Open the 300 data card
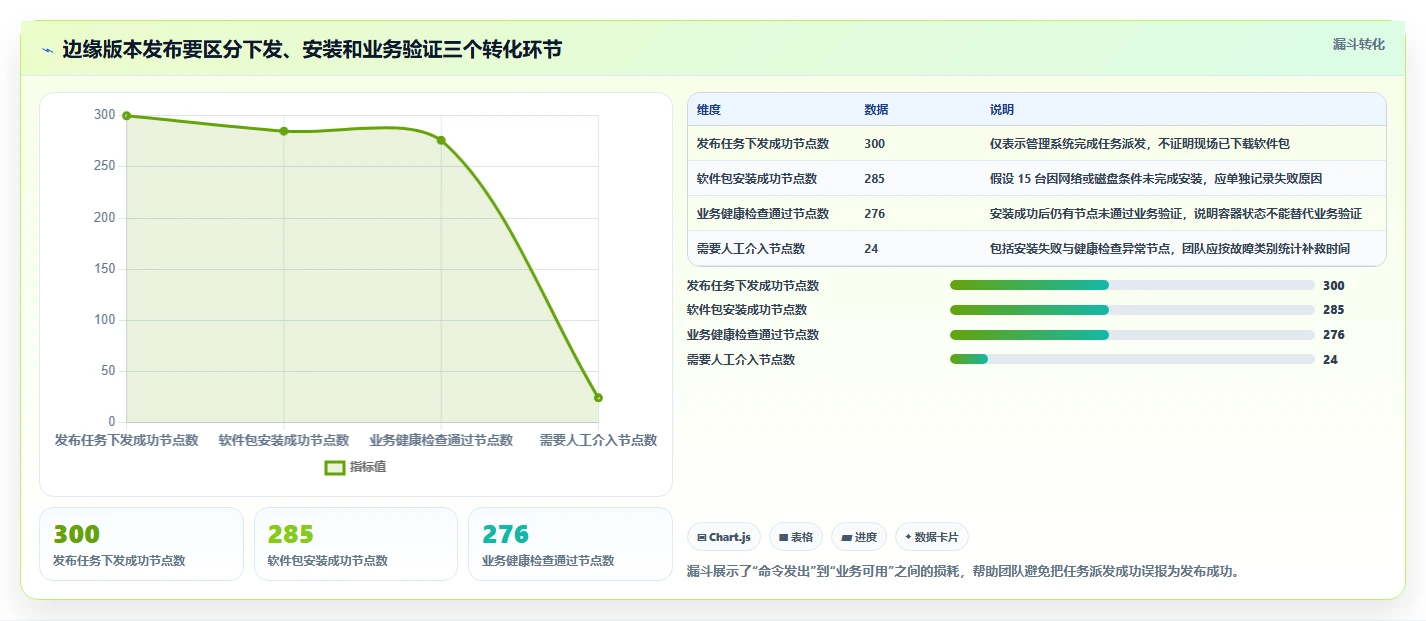 coord(141,544)
